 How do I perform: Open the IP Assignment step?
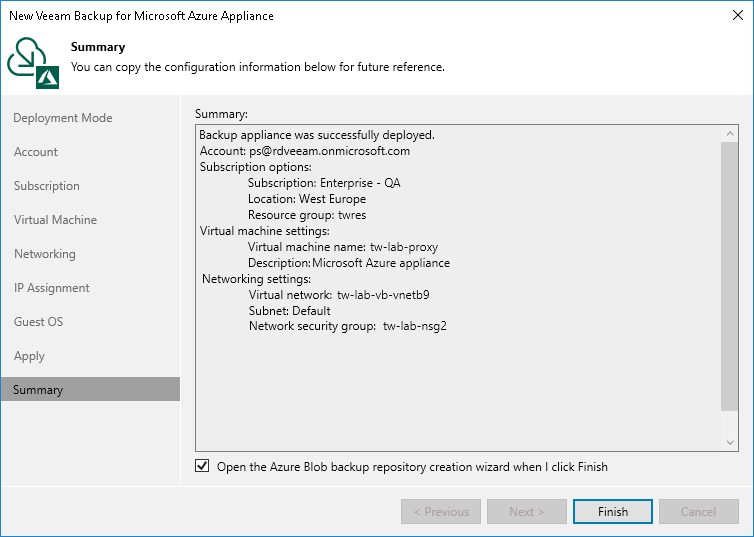[52, 288]
